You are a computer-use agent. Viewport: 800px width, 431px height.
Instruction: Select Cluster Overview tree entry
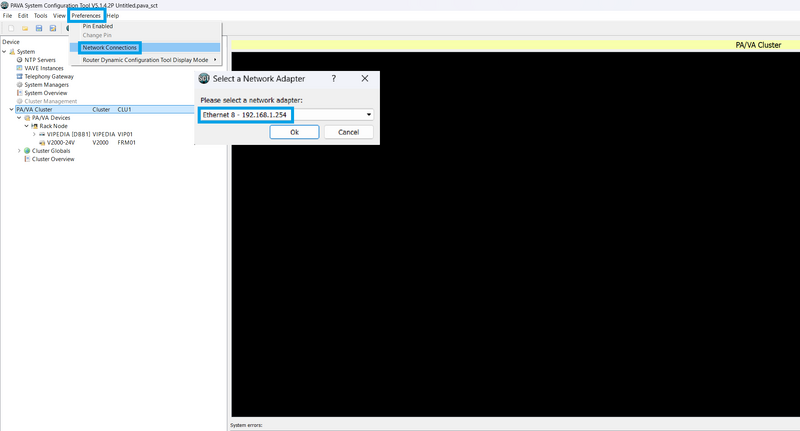point(53,159)
